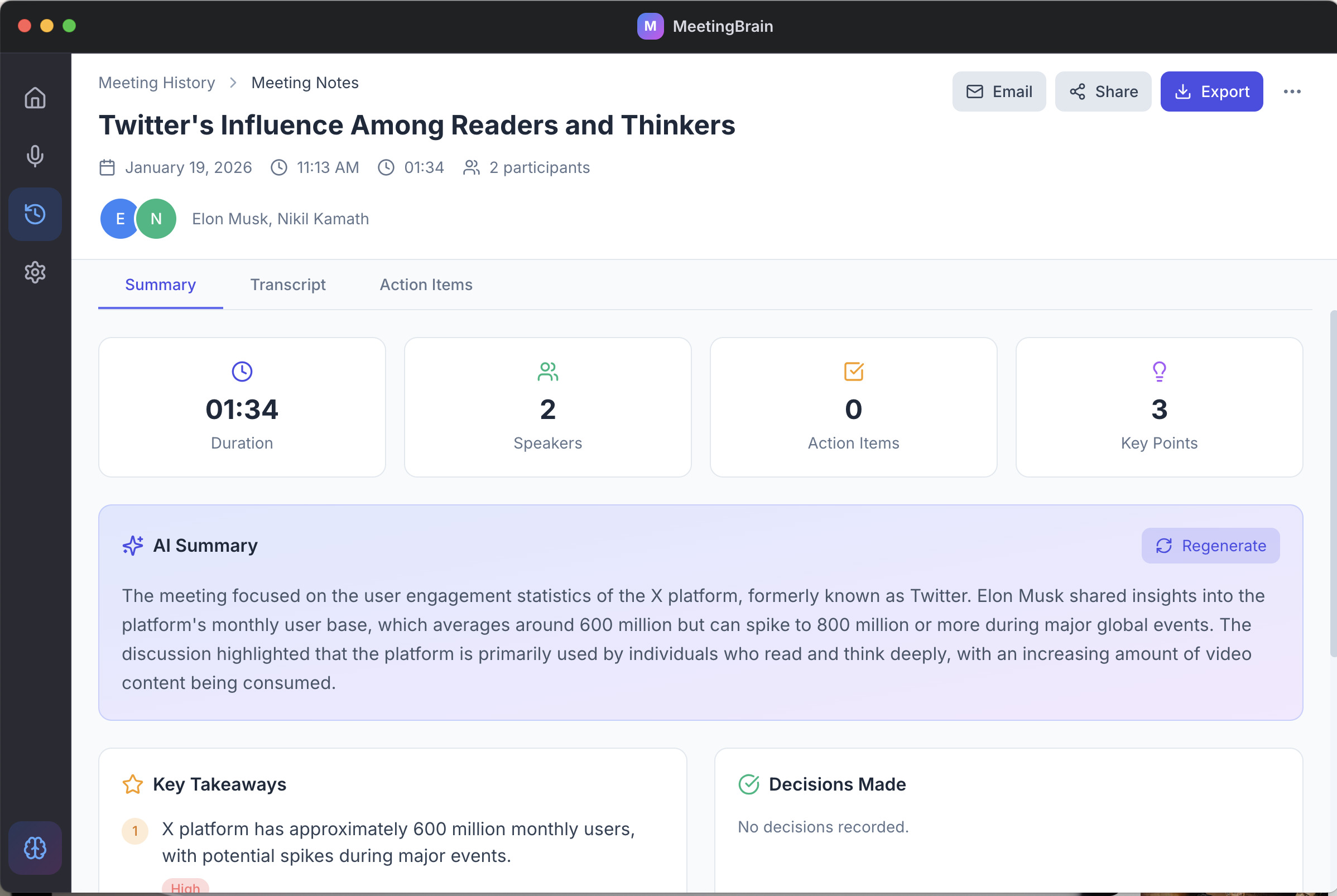Select the meeting history clock icon
1337x896 pixels.
pyautogui.click(x=35, y=214)
